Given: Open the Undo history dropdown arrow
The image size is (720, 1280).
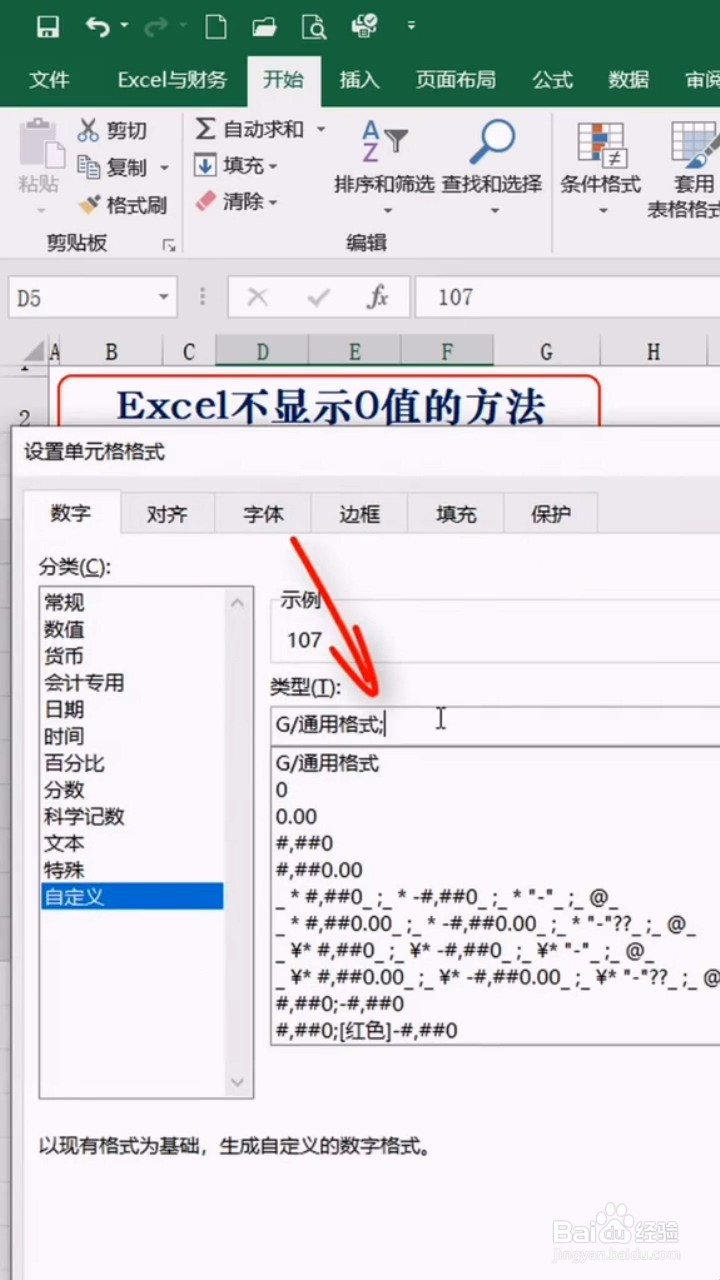Looking at the screenshot, I should (124, 25).
